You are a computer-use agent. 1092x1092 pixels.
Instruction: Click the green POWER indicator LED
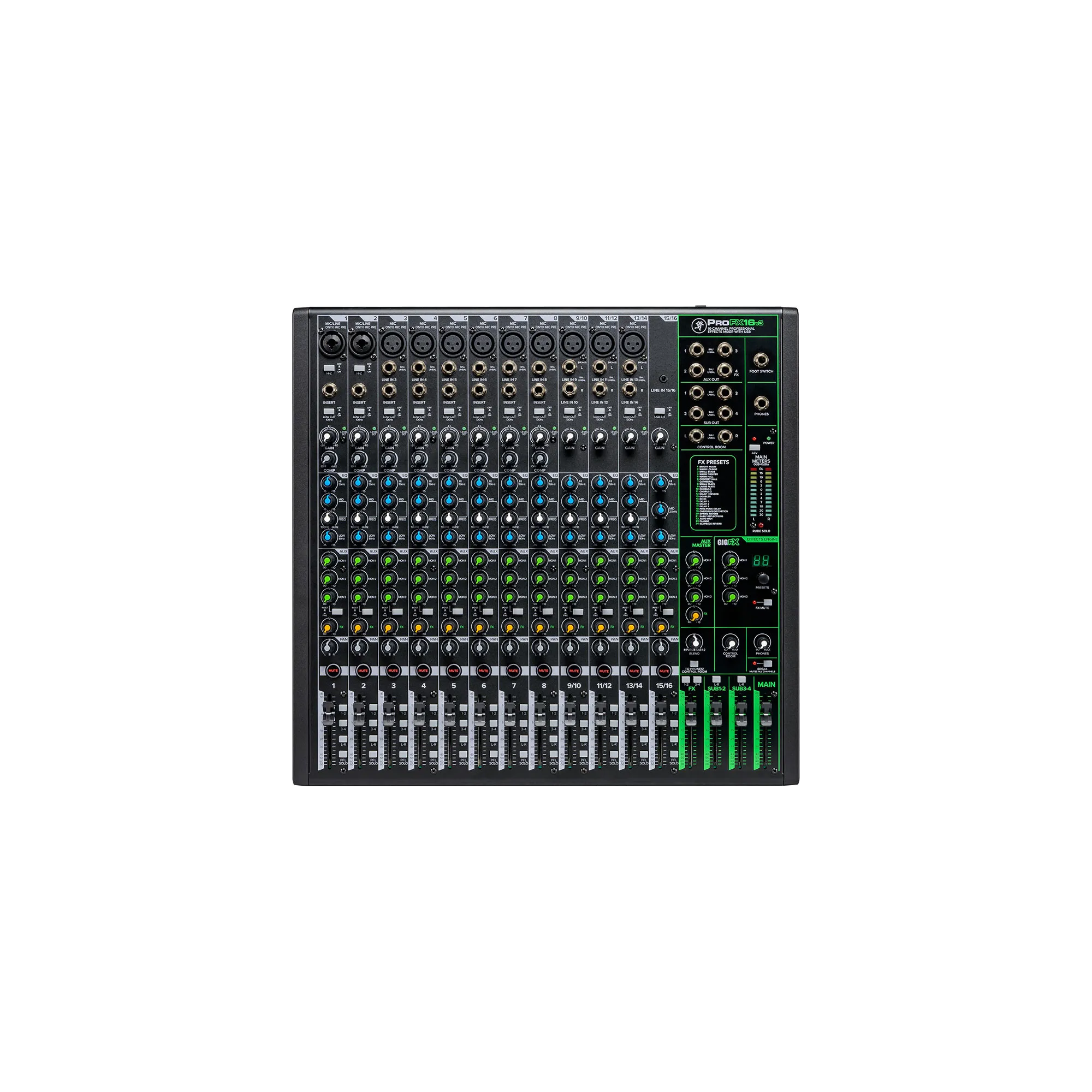pos(769,438)
